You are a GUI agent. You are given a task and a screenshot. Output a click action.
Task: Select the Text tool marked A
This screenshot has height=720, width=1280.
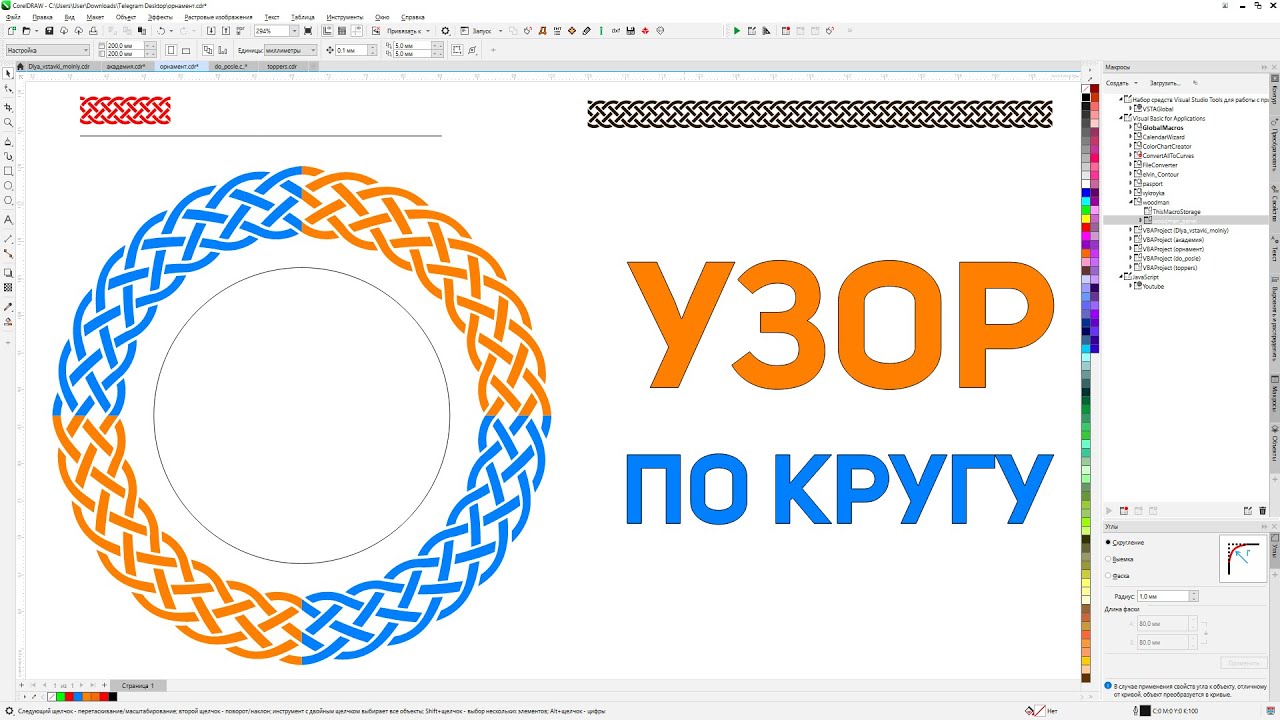pos(9,219)
